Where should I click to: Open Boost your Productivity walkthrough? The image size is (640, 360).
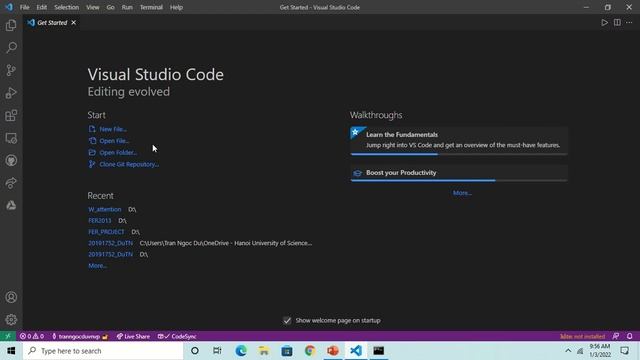(459, 173)
